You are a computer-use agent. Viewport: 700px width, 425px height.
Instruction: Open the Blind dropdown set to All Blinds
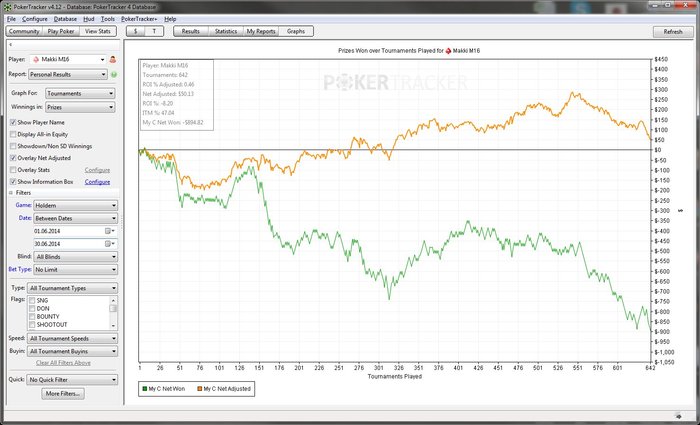[x=75, y=257]
